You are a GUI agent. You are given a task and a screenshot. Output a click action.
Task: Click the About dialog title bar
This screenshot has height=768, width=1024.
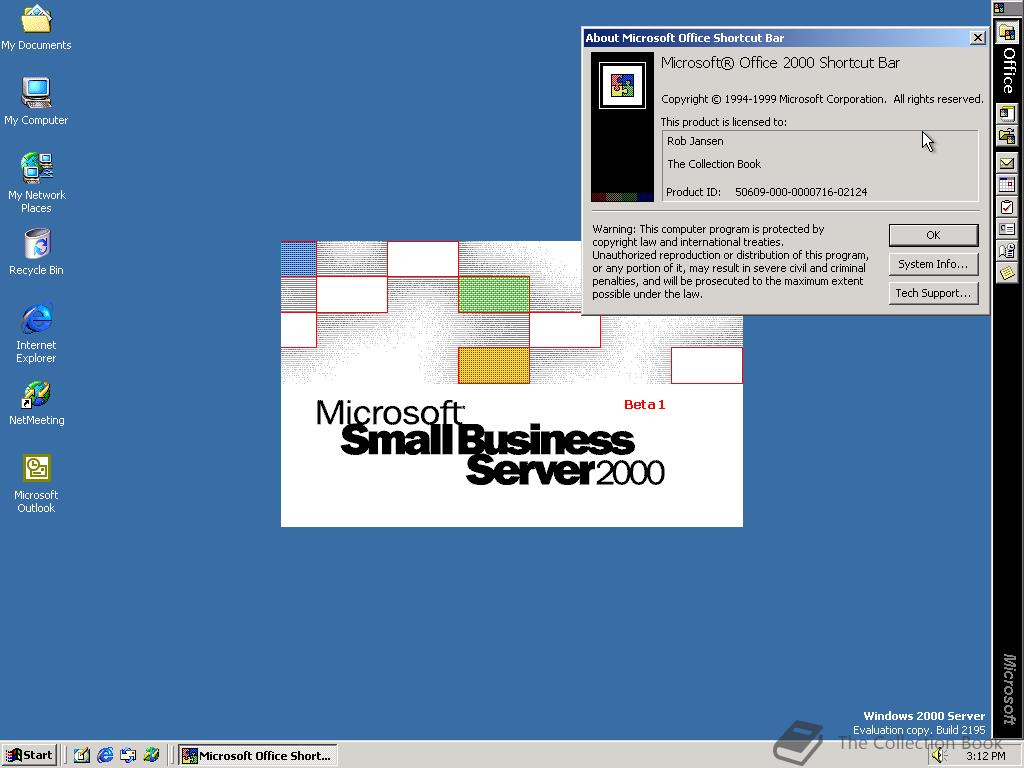coord(775,38)
